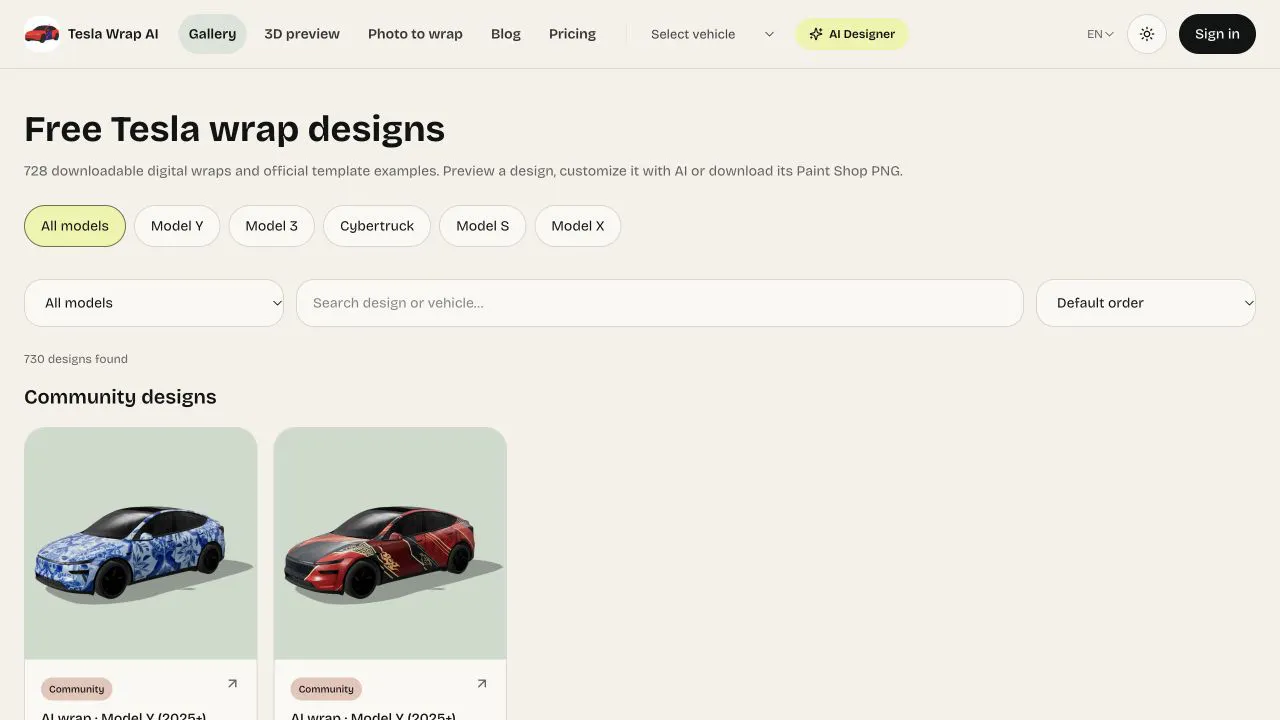Select the All models filter chip
Viewport: 1280px width, 720px height.
click(75, 226)
